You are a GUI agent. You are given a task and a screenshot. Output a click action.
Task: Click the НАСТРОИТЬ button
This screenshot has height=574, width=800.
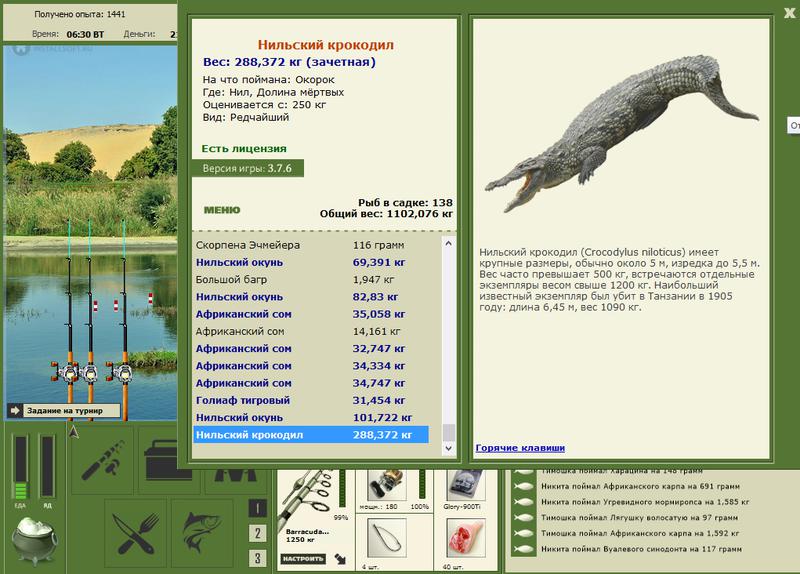pyautogui.click(x=303, y=559)
